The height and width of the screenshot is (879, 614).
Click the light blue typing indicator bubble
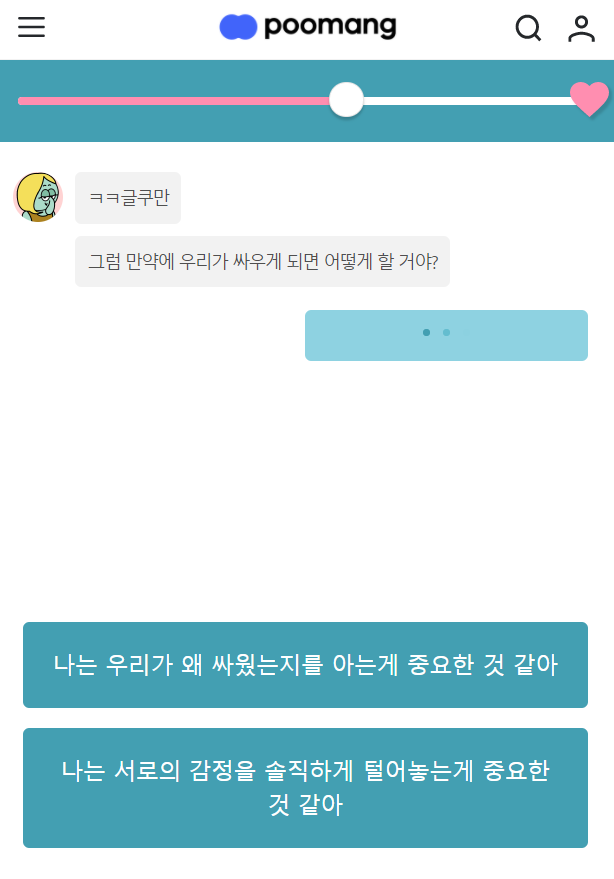coord(446,335)
